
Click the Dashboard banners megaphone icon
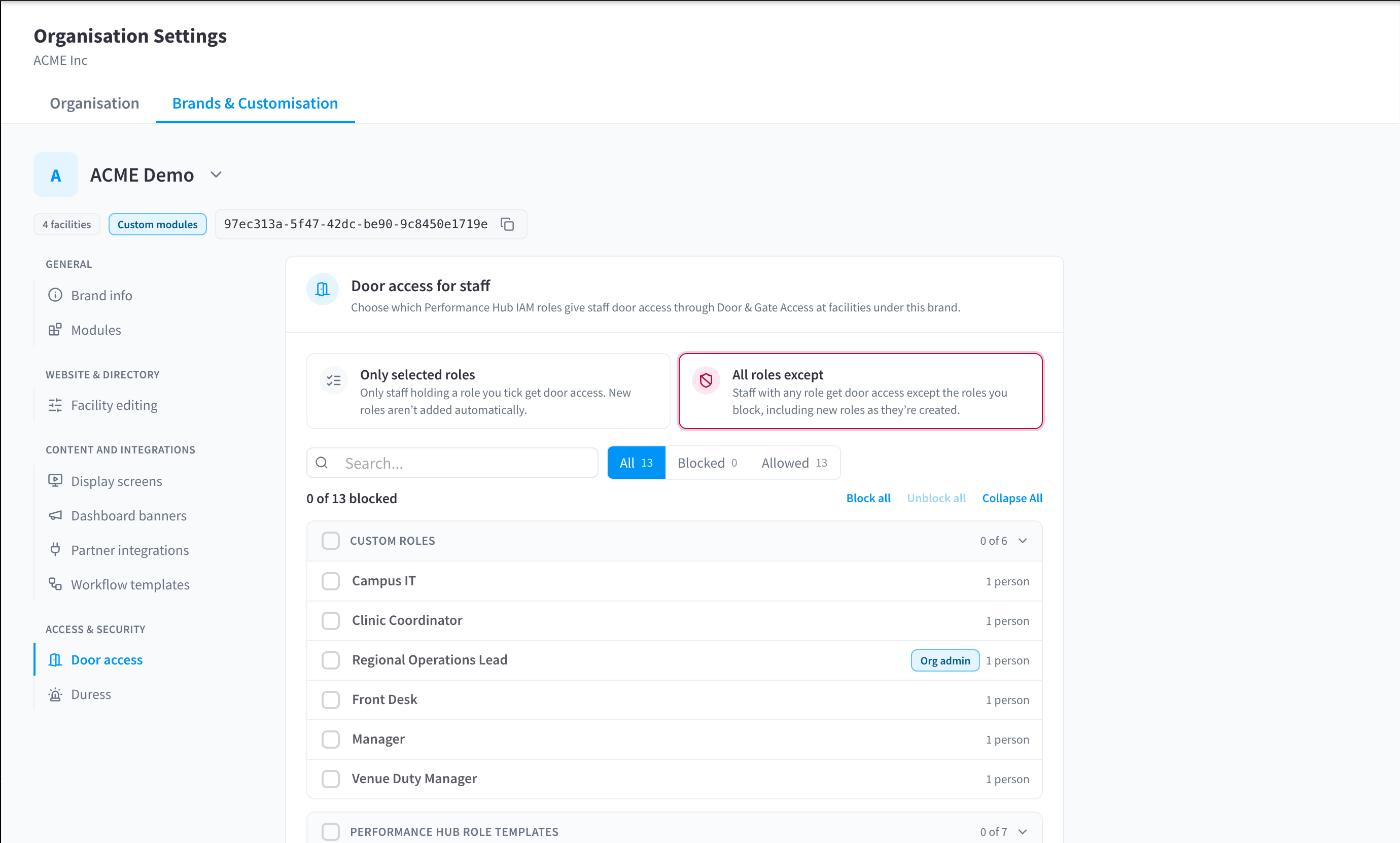(x=55, y=515)
